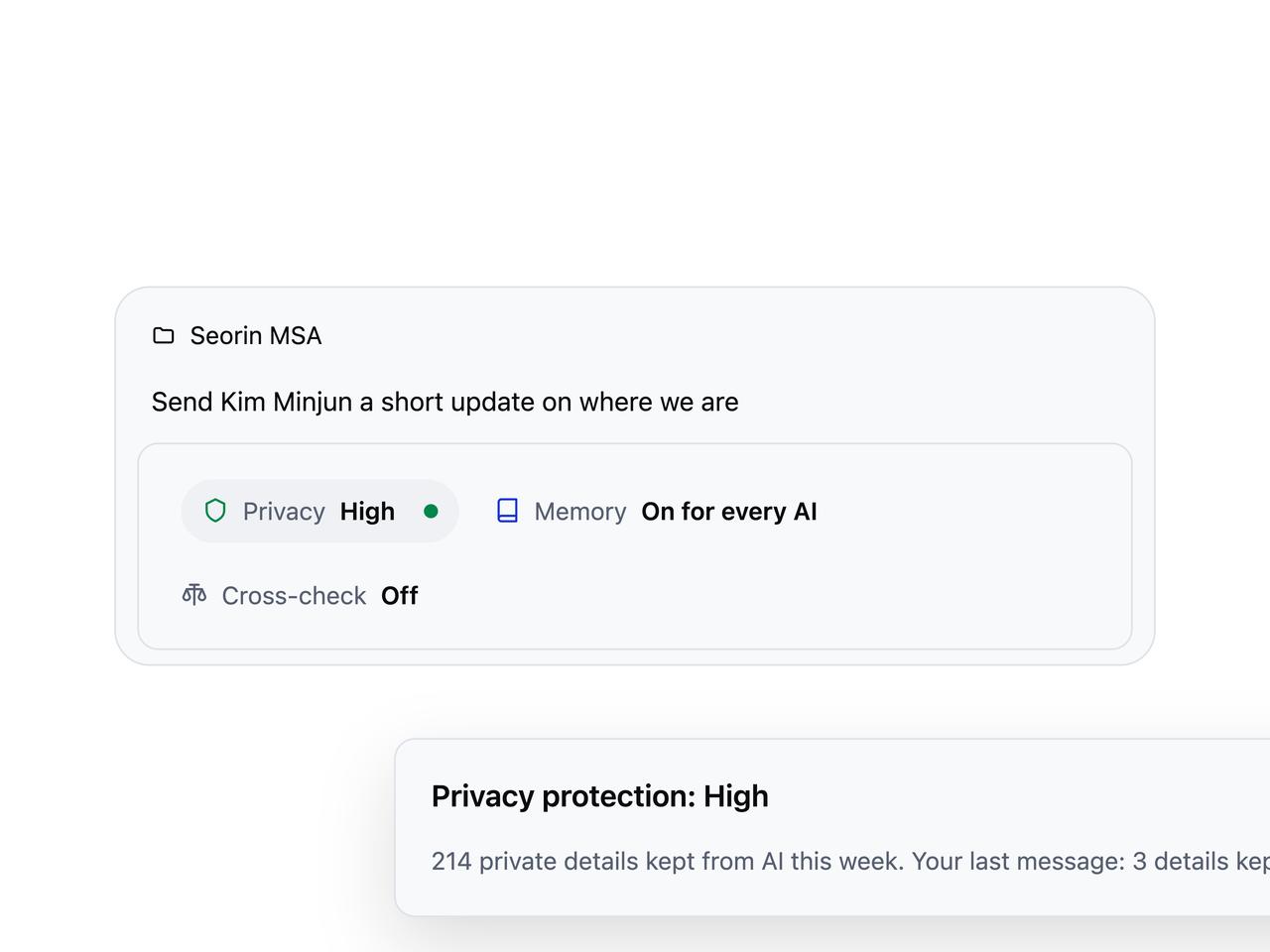Open the Seorin MSA project label

pos(237,336)
